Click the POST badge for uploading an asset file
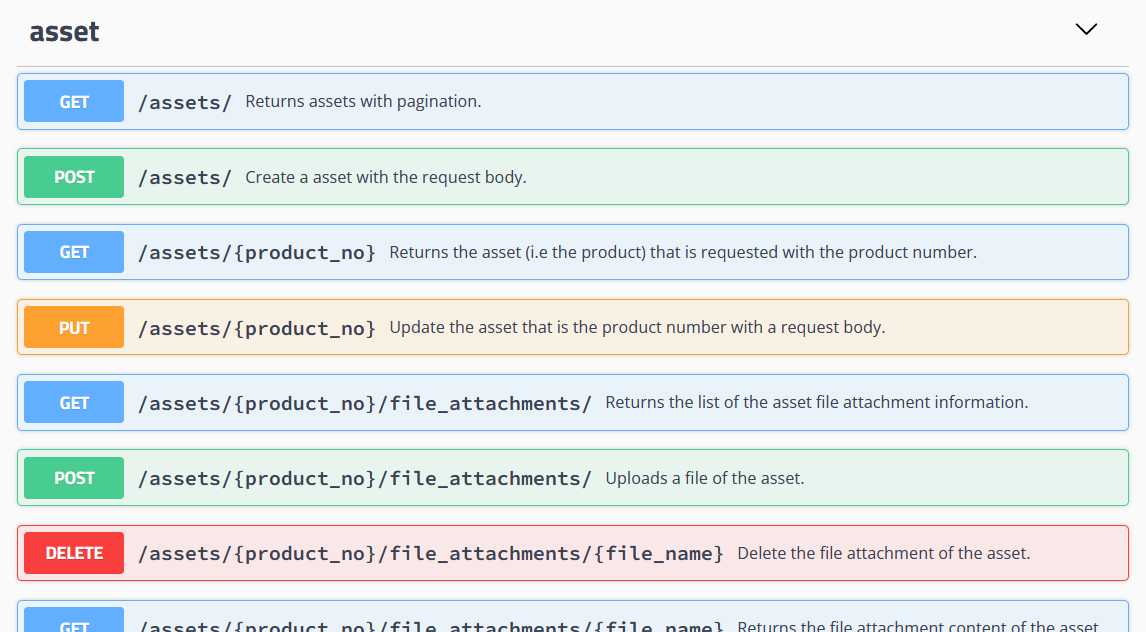The height and width of the screenshot is (632, 1146). 74,478
